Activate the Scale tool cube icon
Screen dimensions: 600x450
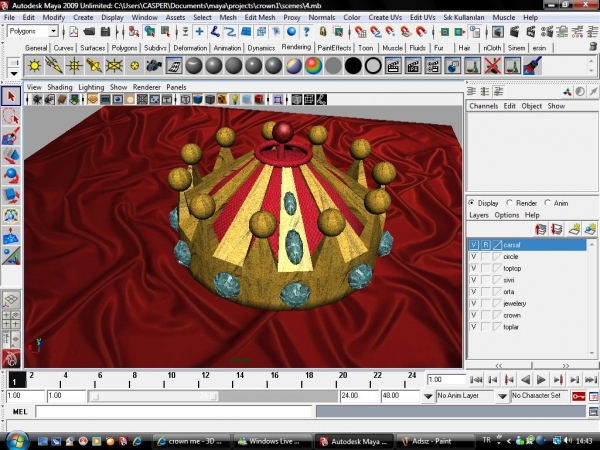tap(11, 196)
